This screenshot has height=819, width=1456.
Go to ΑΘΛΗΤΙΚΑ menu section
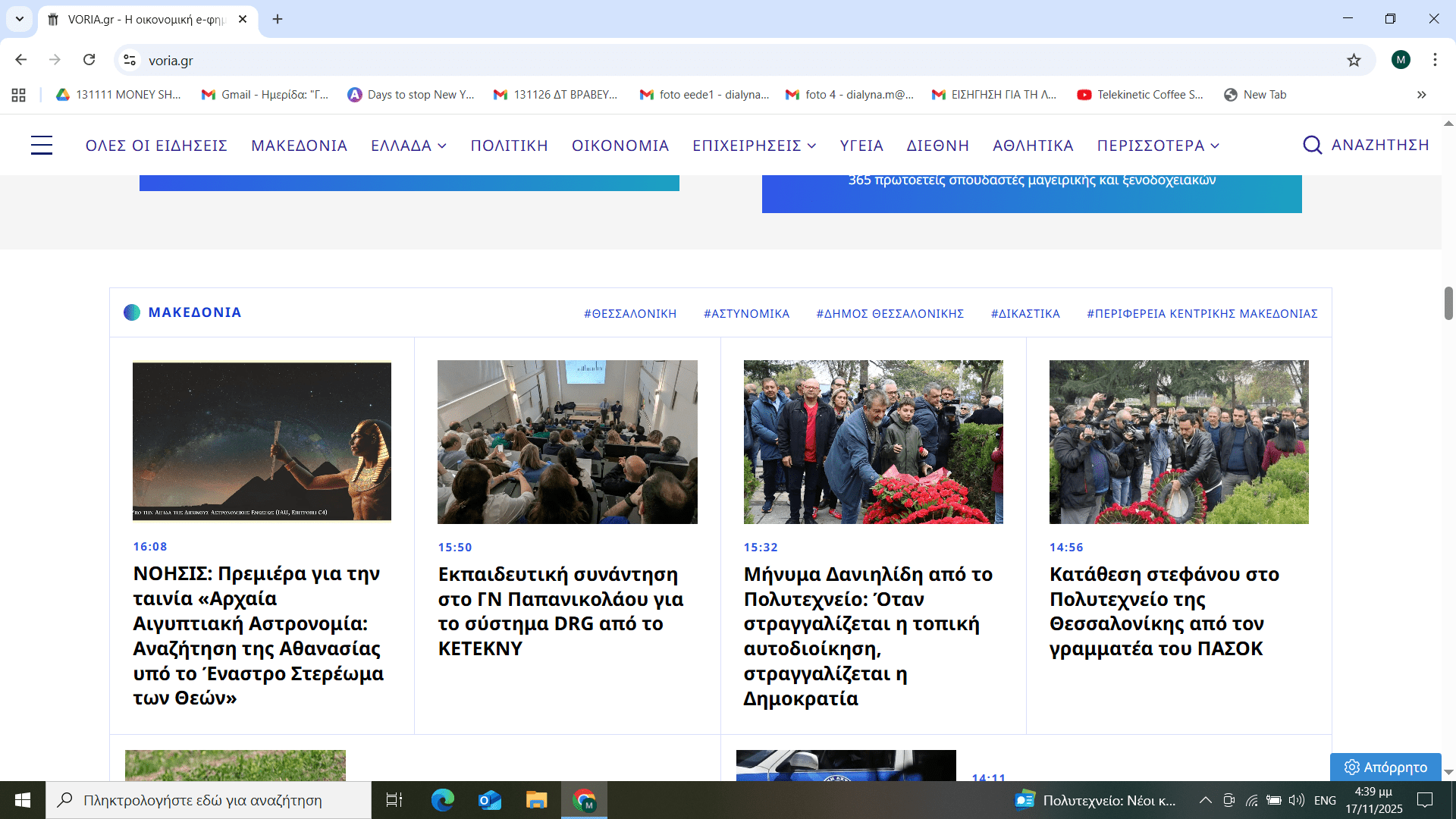1033,146
